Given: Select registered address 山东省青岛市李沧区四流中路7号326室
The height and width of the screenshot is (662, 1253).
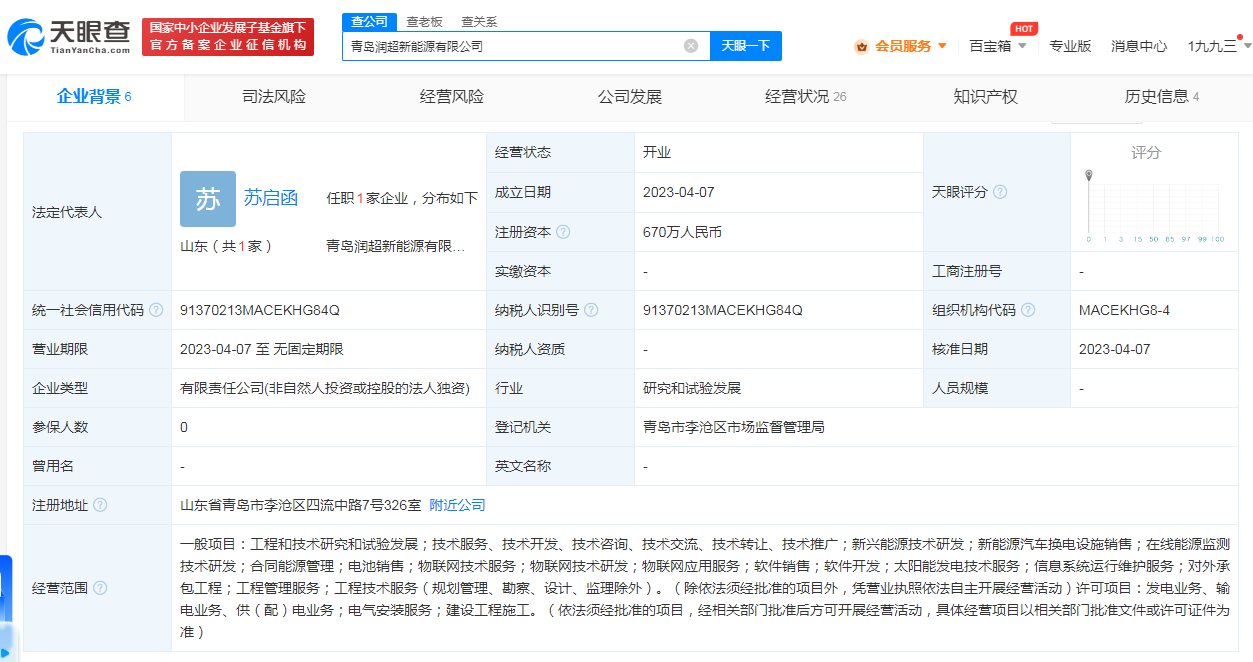Looking at the screenshot, I should click(300, 505).
